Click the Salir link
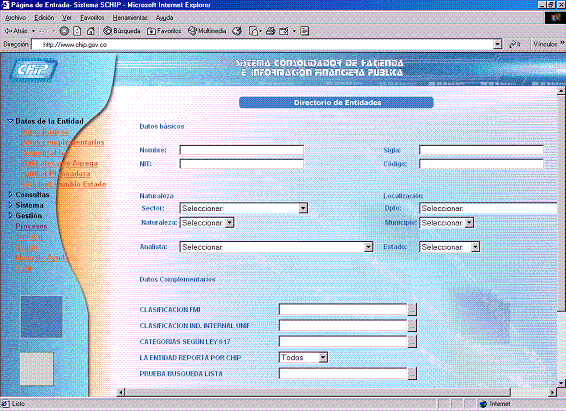This screenshot has height=411, width=566. pyautogui.click(x=23, y=268)
